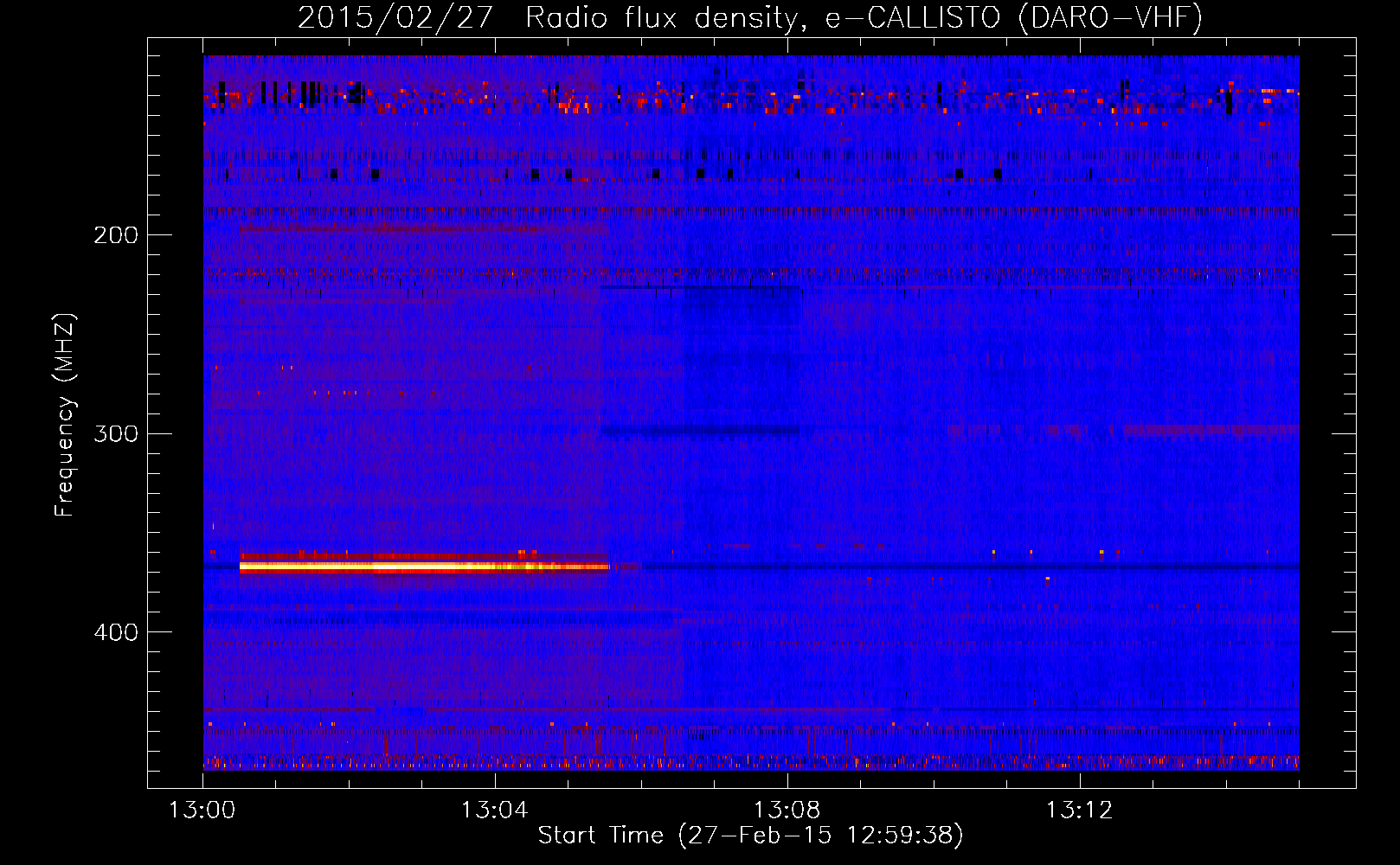Click the 13:12 time tick label
The image size is (1400, 865).
[1080, 811]
